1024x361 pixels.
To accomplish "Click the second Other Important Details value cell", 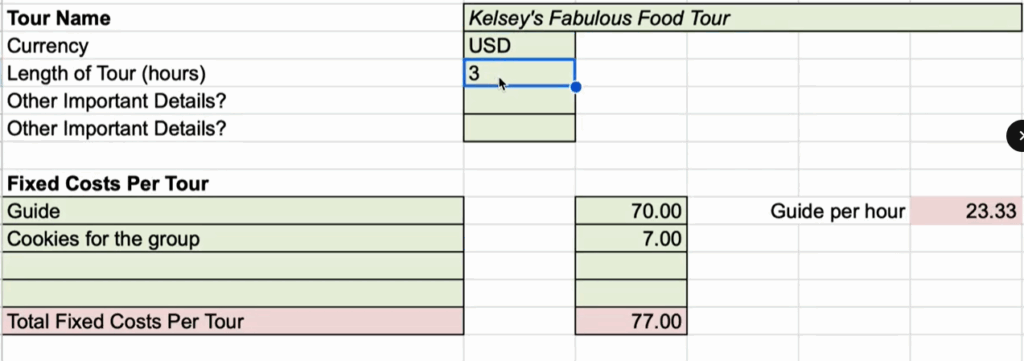I will [x=519, y=128].
